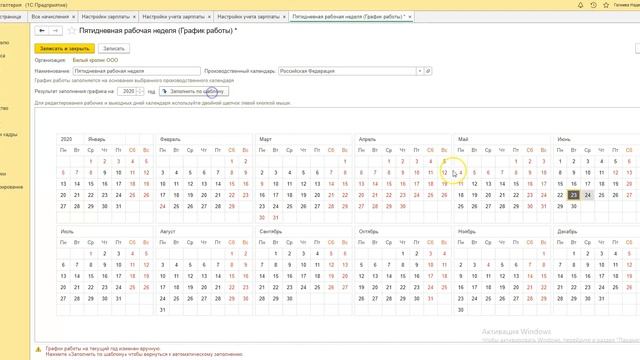Open the history clock icon
Viewport: 640px width, 360px height.
tap(593, 5)
